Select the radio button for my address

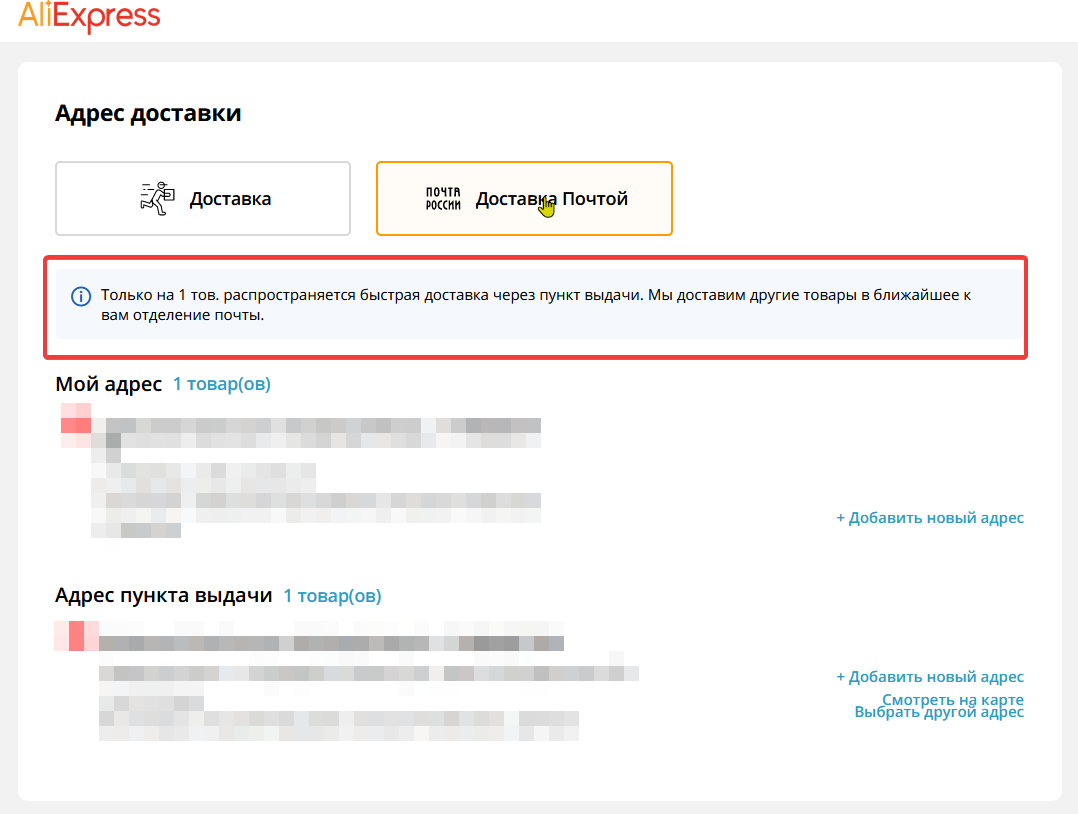[x=76, y=426]
